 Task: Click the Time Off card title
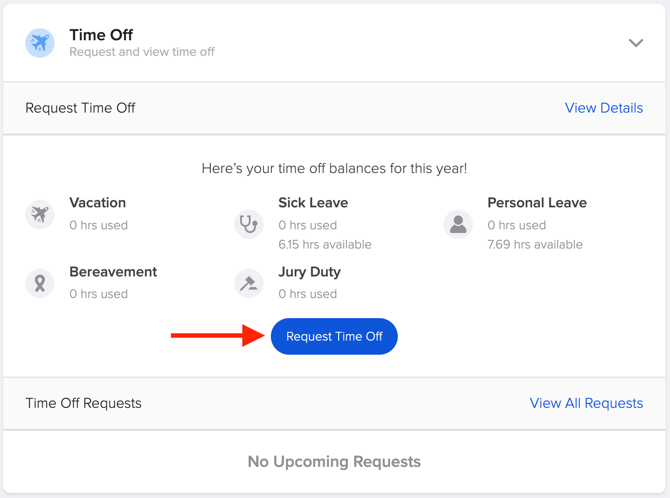[x=101, y=35]
